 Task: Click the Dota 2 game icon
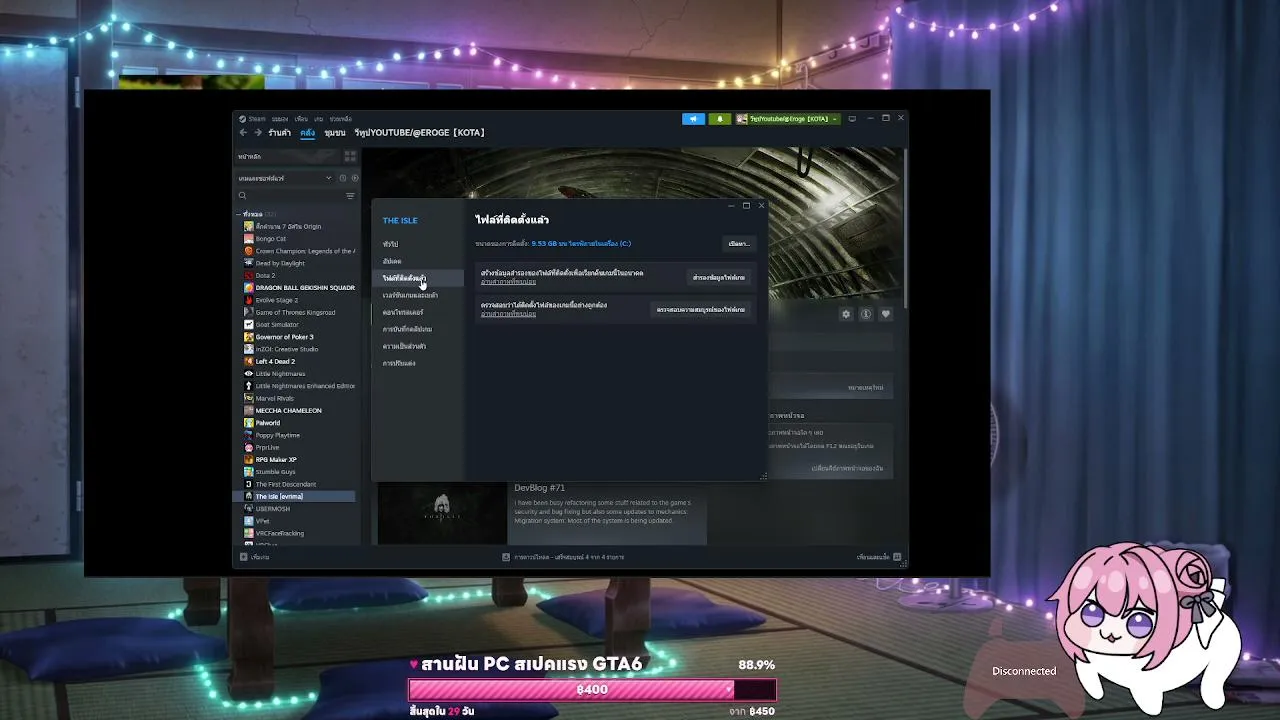point(249,275)
